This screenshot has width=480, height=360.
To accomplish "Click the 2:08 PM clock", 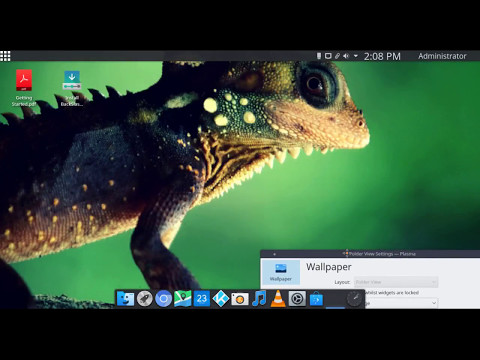I will click(x=382, y=56).
